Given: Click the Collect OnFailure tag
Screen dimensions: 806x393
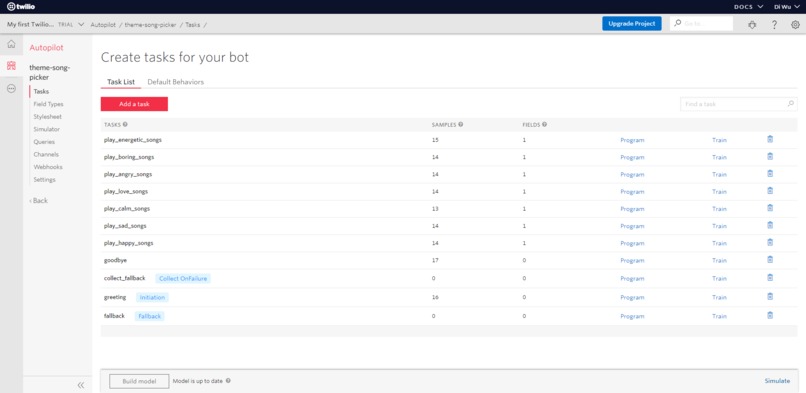Looking at the screenshot, I should [x=184, y=278].
